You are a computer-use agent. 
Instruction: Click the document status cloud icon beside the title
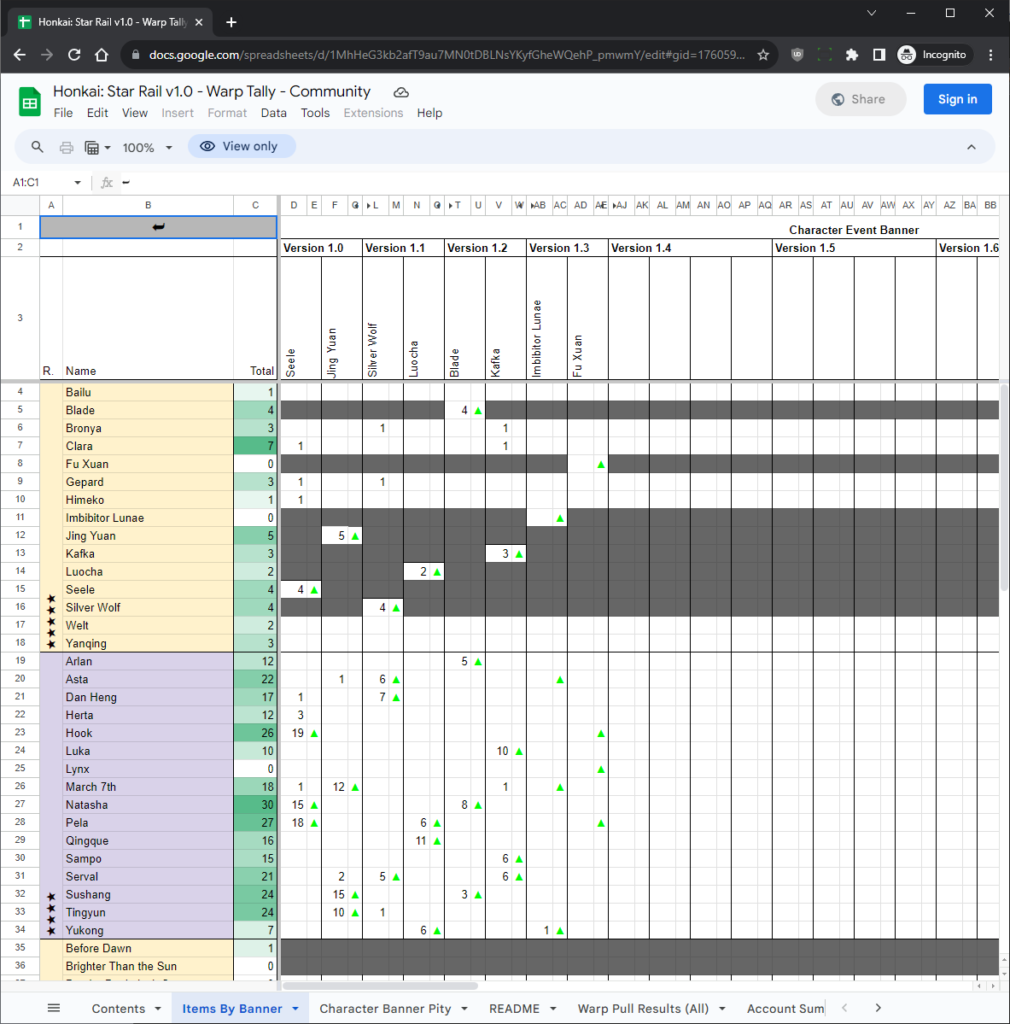400,91
